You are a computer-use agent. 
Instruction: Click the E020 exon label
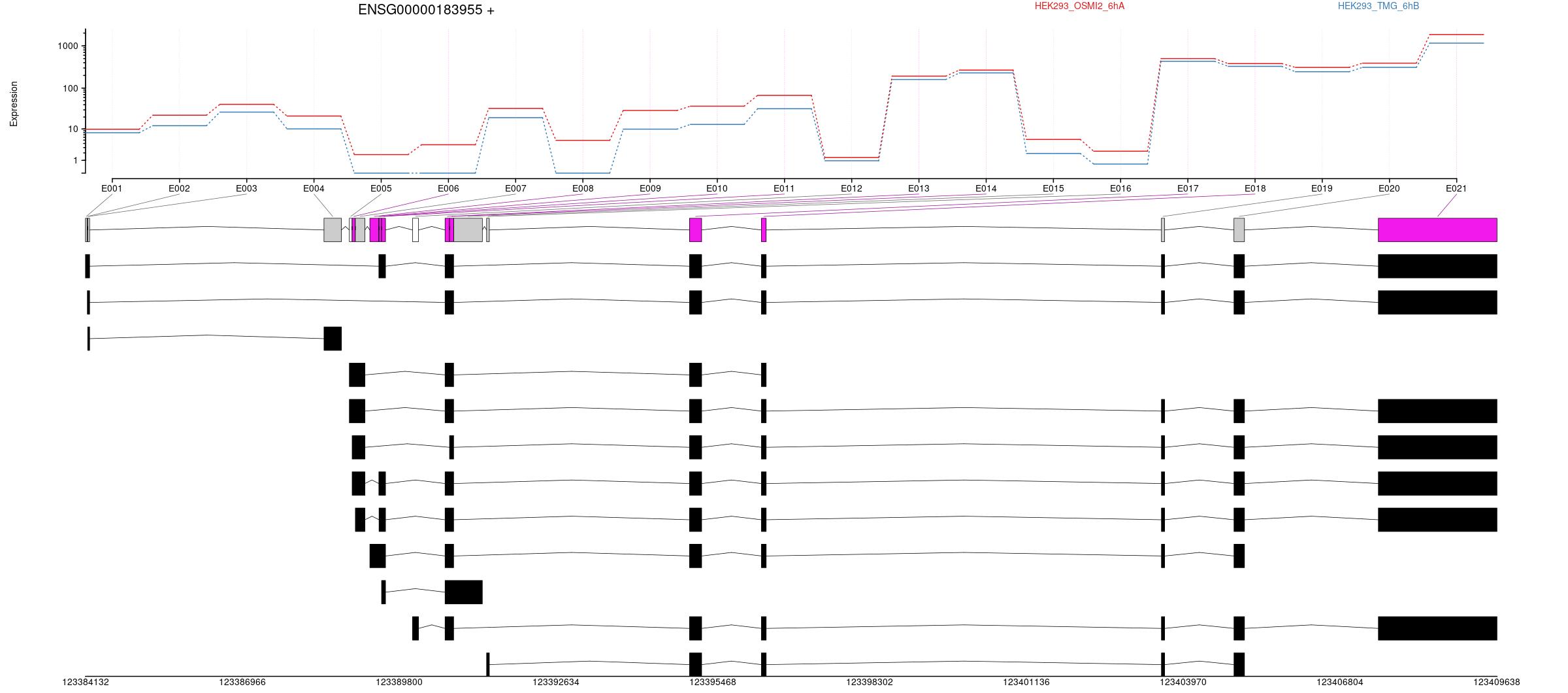point(1389,188)
